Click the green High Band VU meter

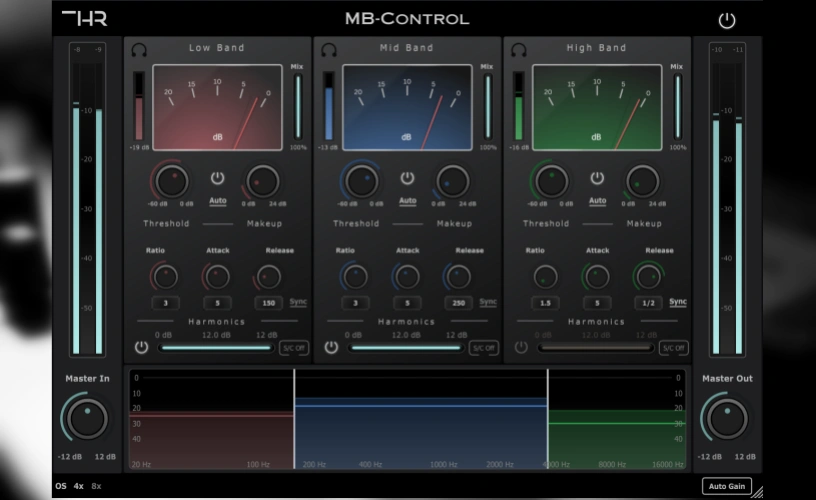pos(597,107)
